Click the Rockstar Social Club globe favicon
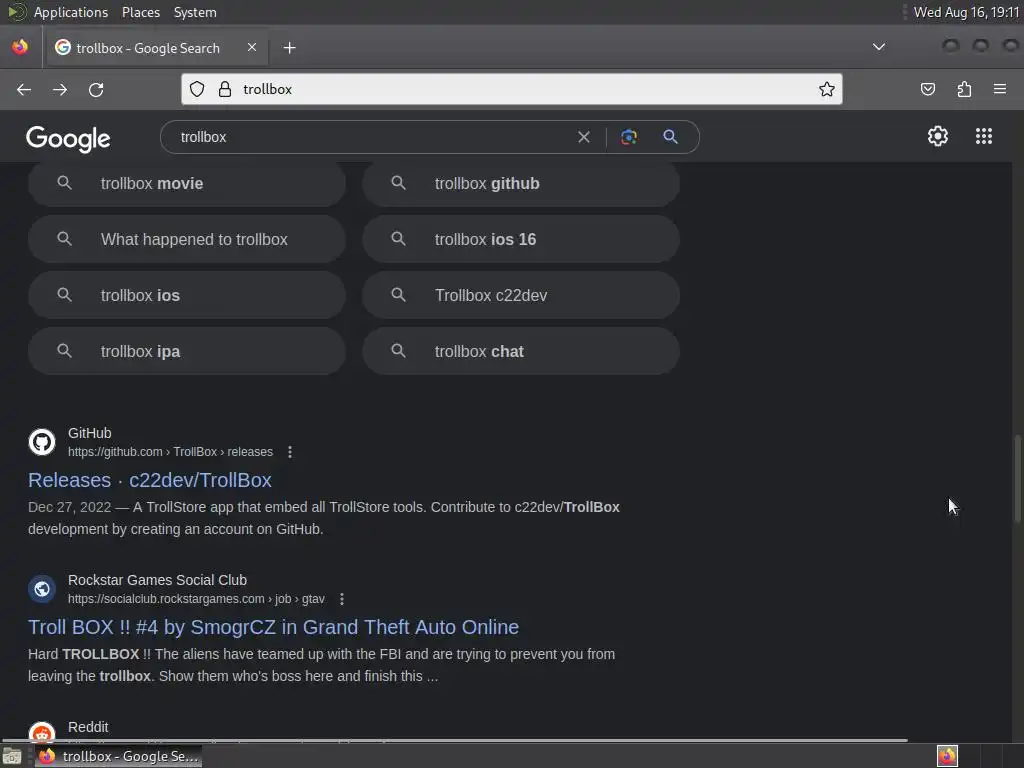The image size is (1024, 768). click(x=42, y=589)
